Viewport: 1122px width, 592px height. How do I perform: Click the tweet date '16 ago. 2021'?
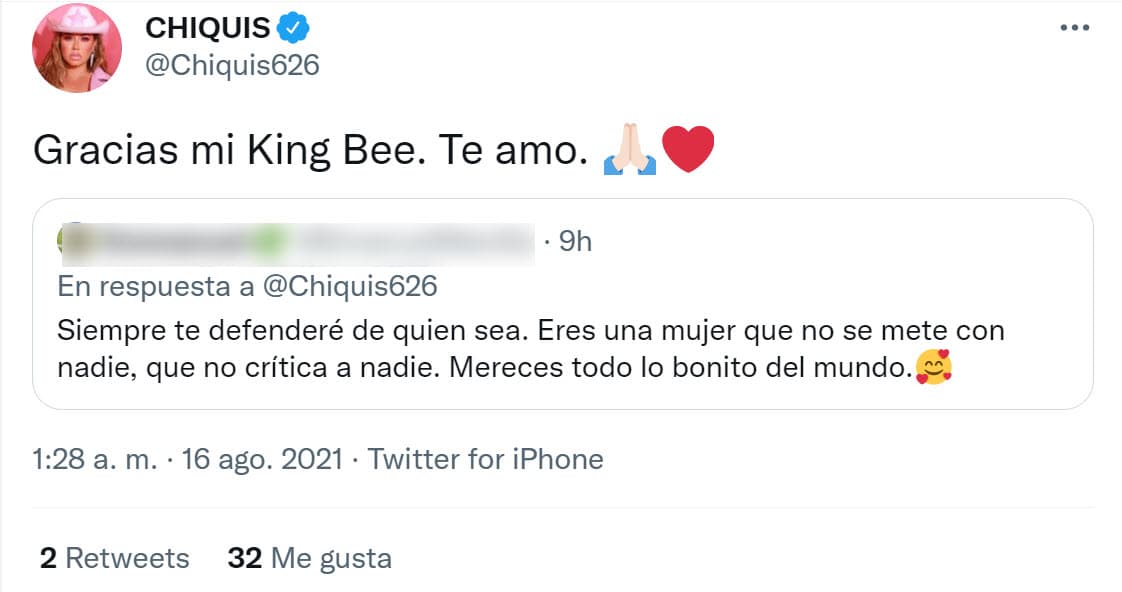point(259,459)
